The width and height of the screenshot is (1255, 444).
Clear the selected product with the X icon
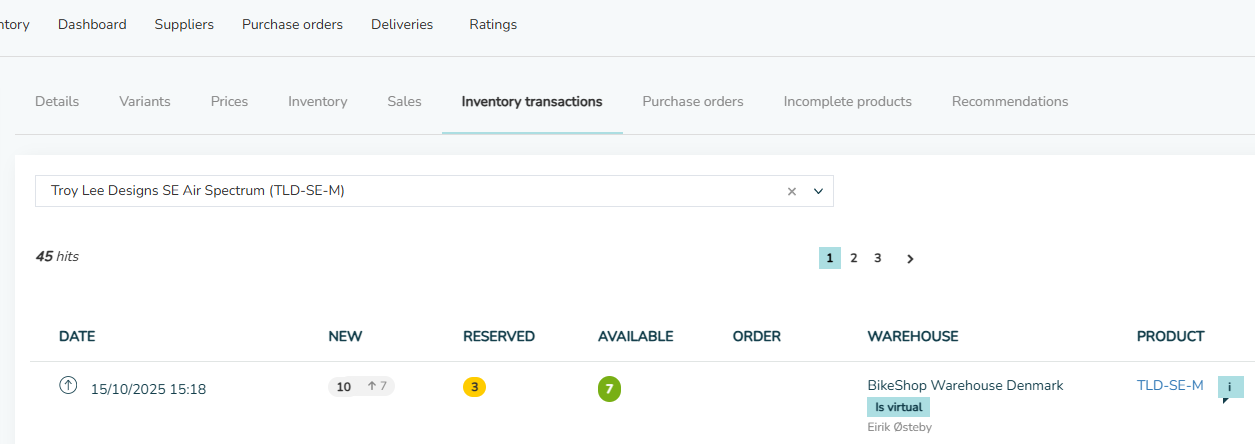(791, 191)
